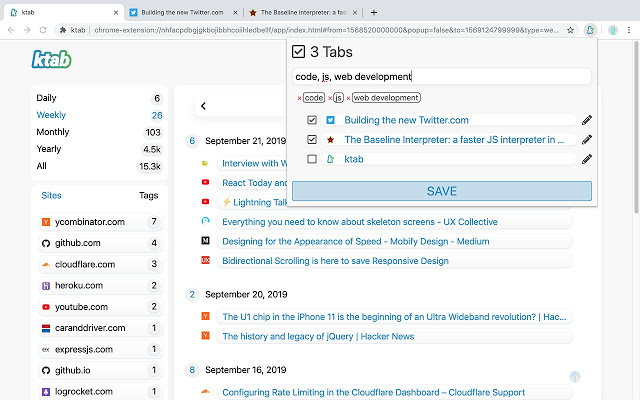Click the scroll-to-top arrow icon at bottom right

[575, 377]
